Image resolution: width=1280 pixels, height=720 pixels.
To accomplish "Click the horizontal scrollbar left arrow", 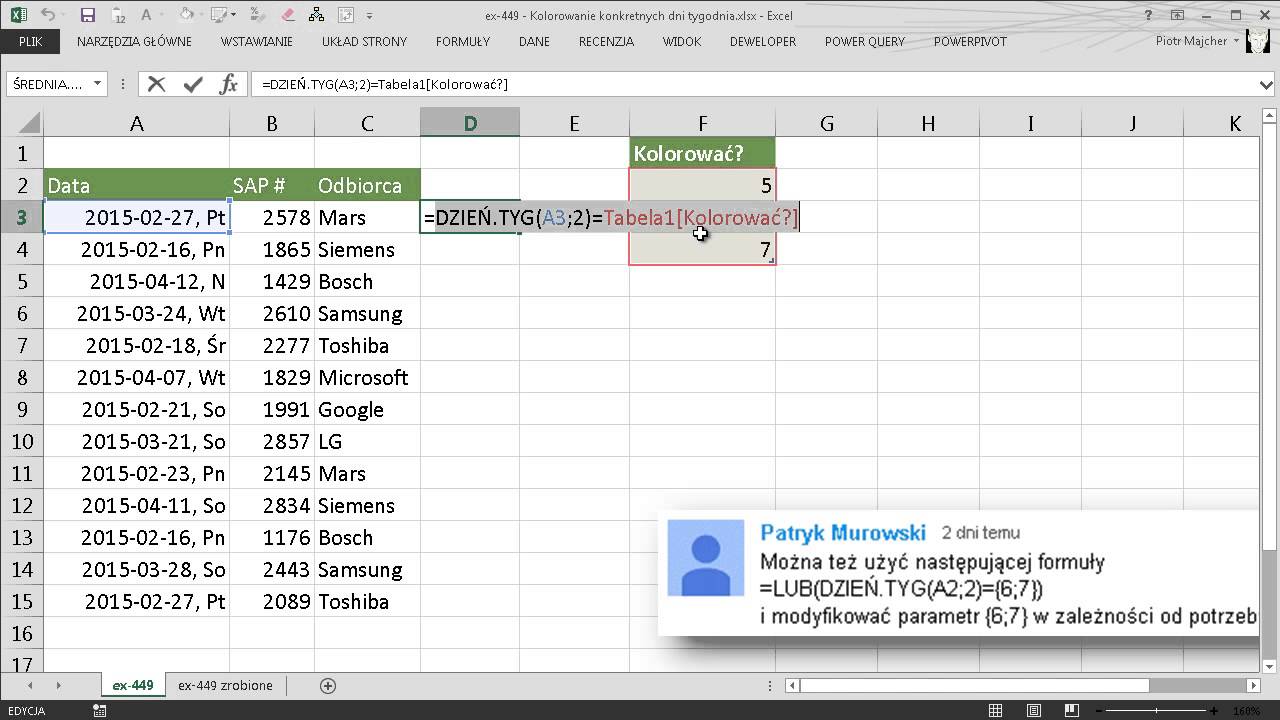I will tap(792, 685).
